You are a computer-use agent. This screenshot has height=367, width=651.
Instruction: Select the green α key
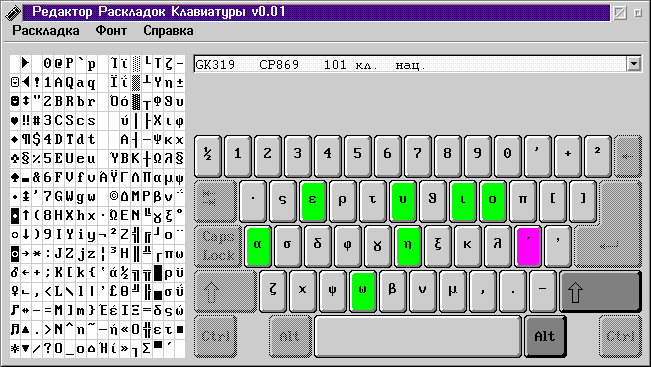coord(258,246)
